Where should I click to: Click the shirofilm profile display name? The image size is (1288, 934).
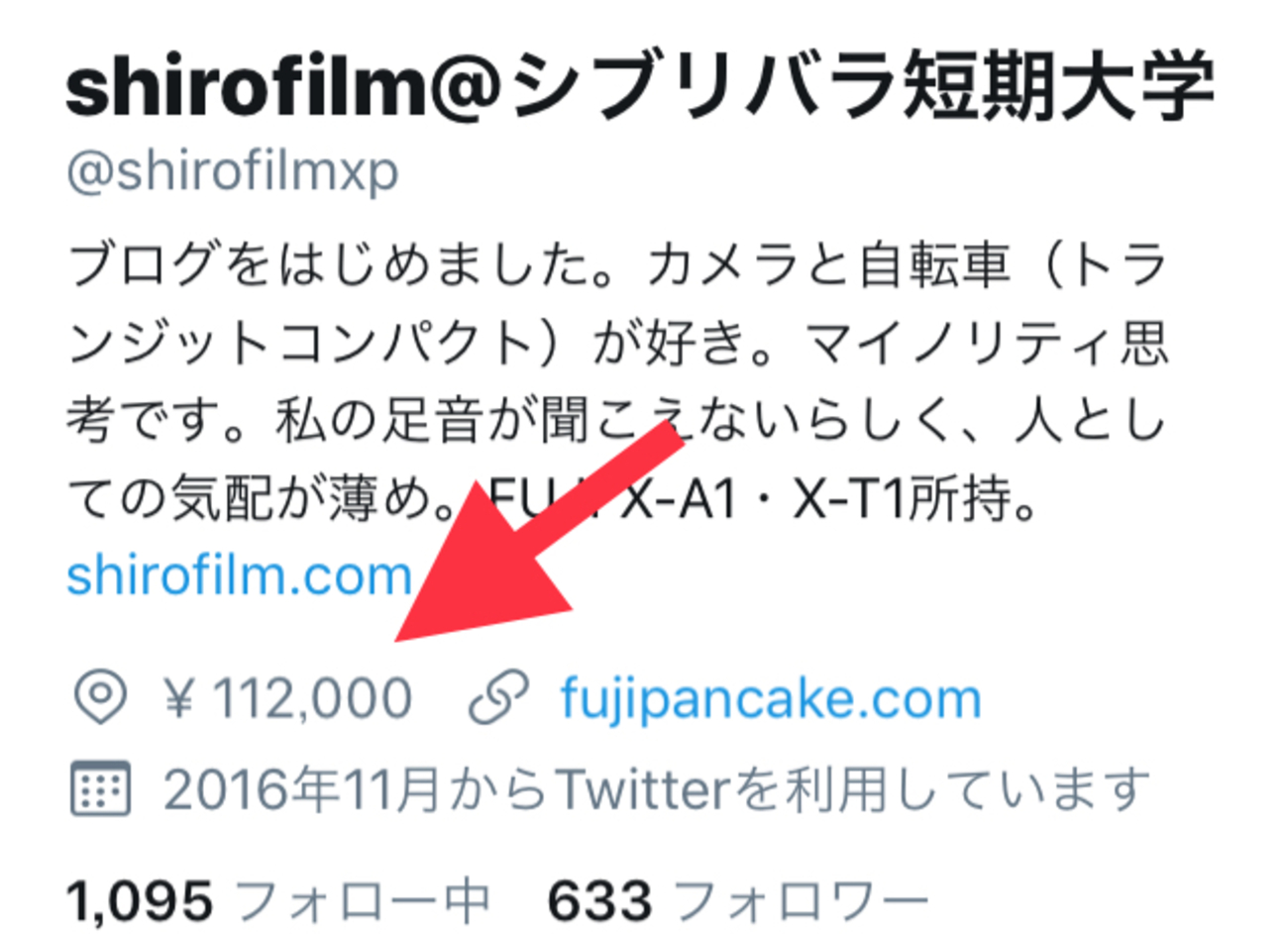tap(639, 86)
